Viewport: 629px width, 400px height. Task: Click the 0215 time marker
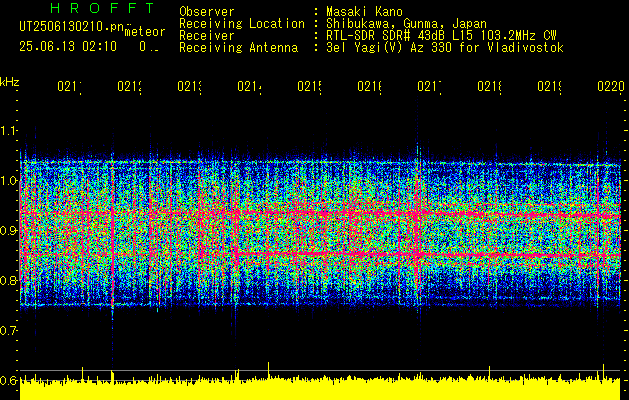click(x=310, y=86)
